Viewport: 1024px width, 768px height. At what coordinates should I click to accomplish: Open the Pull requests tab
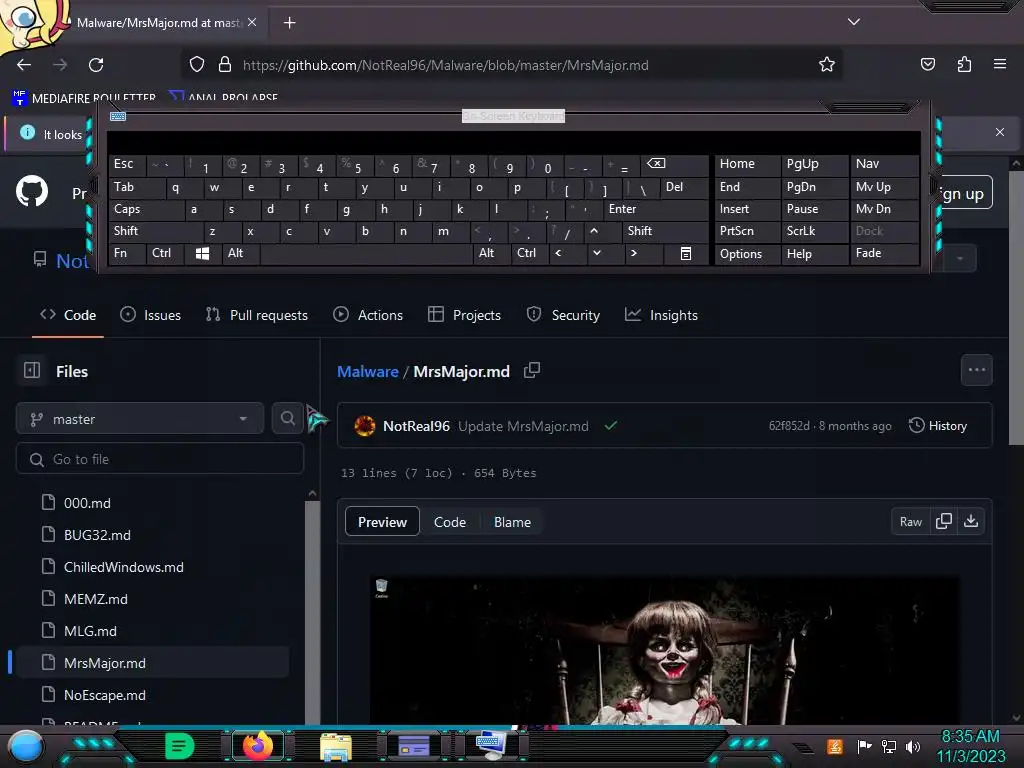[x=257, y=315]
